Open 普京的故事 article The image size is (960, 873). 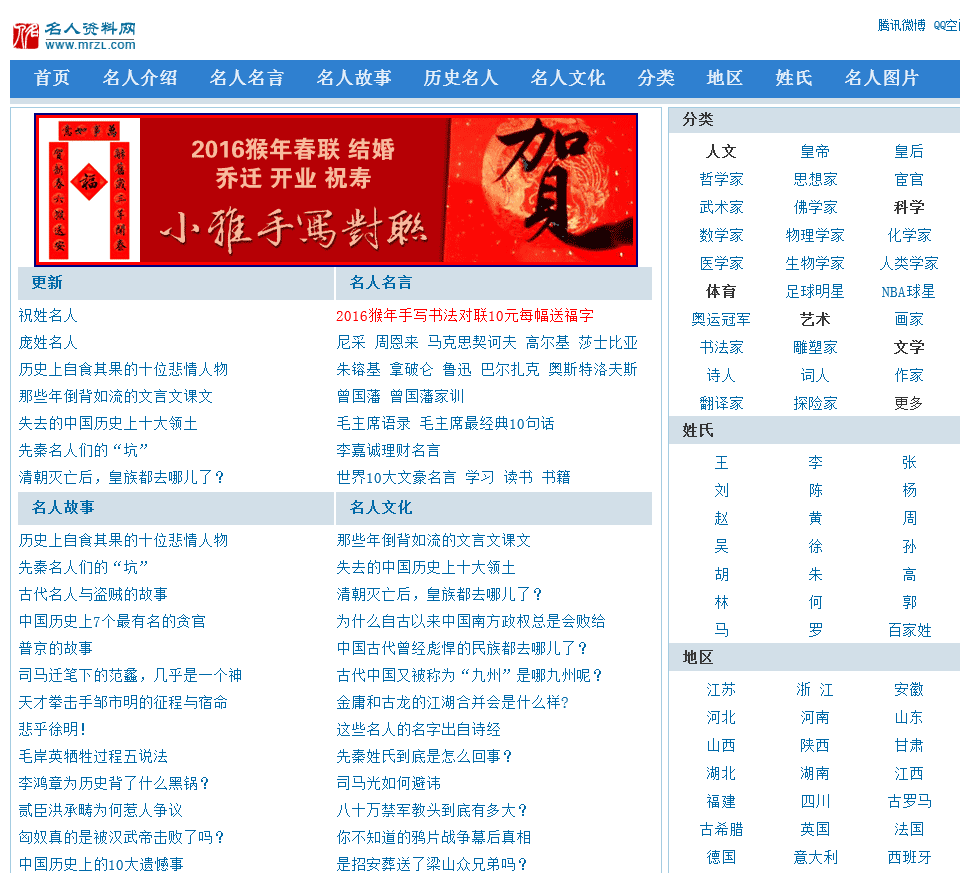click(x=56, y=648)
